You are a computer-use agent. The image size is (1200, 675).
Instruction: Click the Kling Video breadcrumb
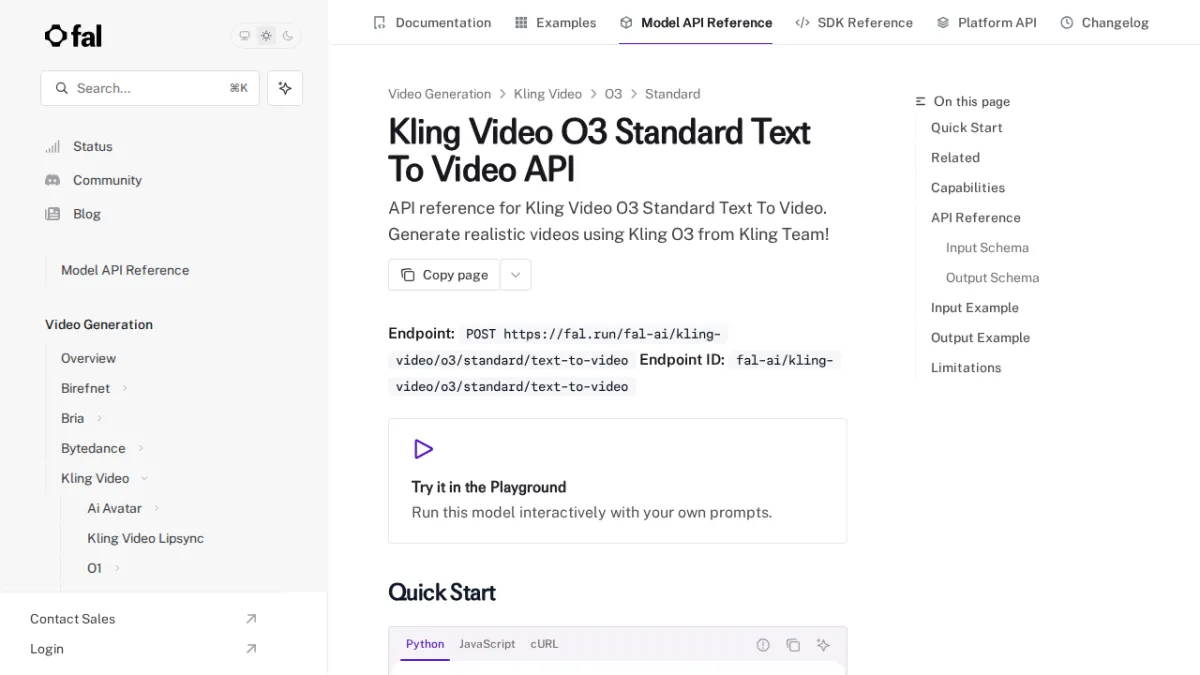pos(547,94)
